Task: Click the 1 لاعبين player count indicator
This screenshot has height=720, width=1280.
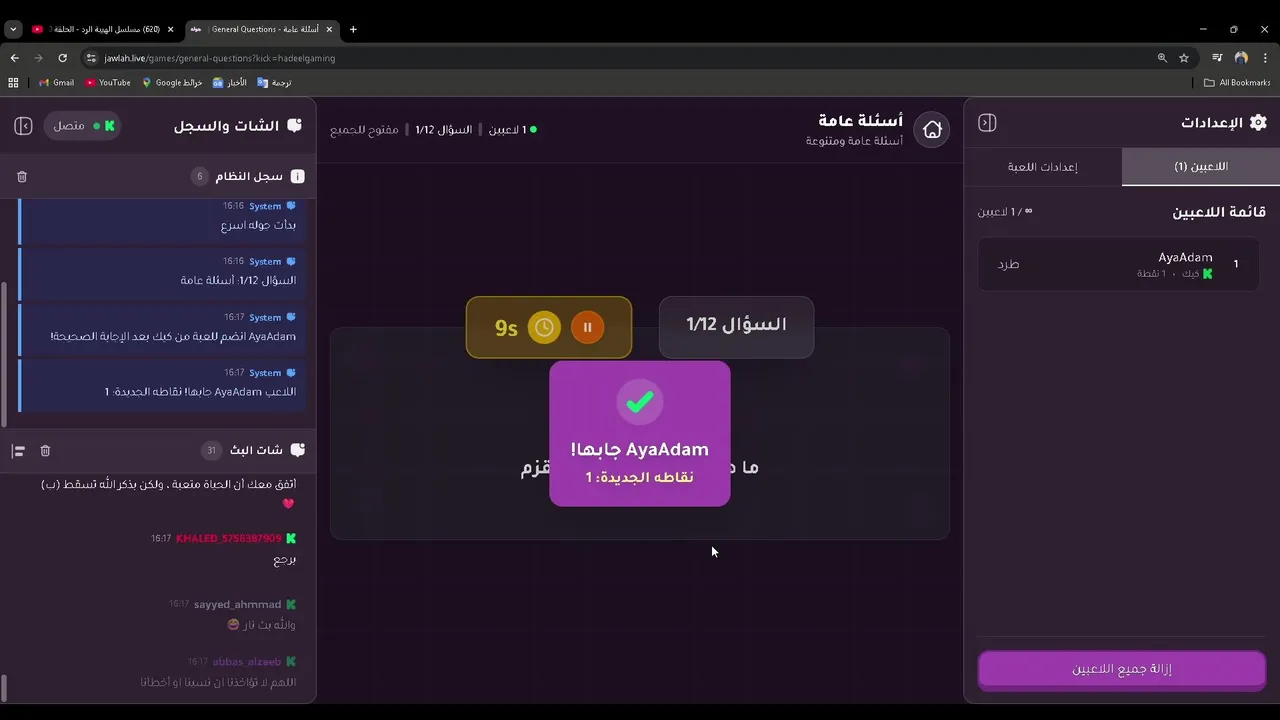Action: pyautogui.click(x=512, y=130)
